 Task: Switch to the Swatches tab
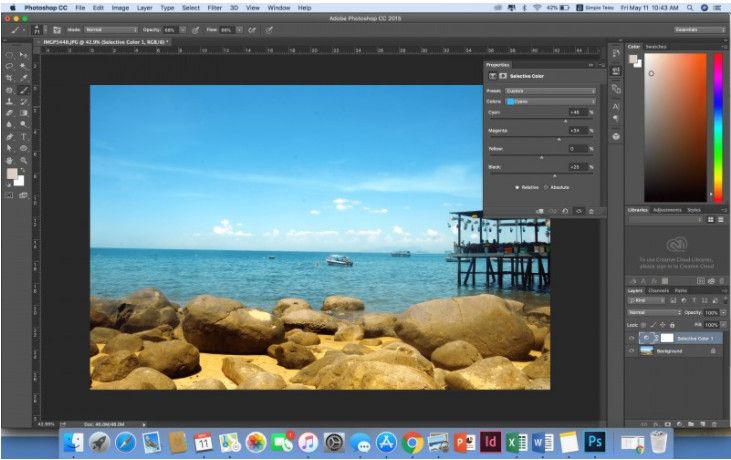pyautogui.click(x=656, y=47)
